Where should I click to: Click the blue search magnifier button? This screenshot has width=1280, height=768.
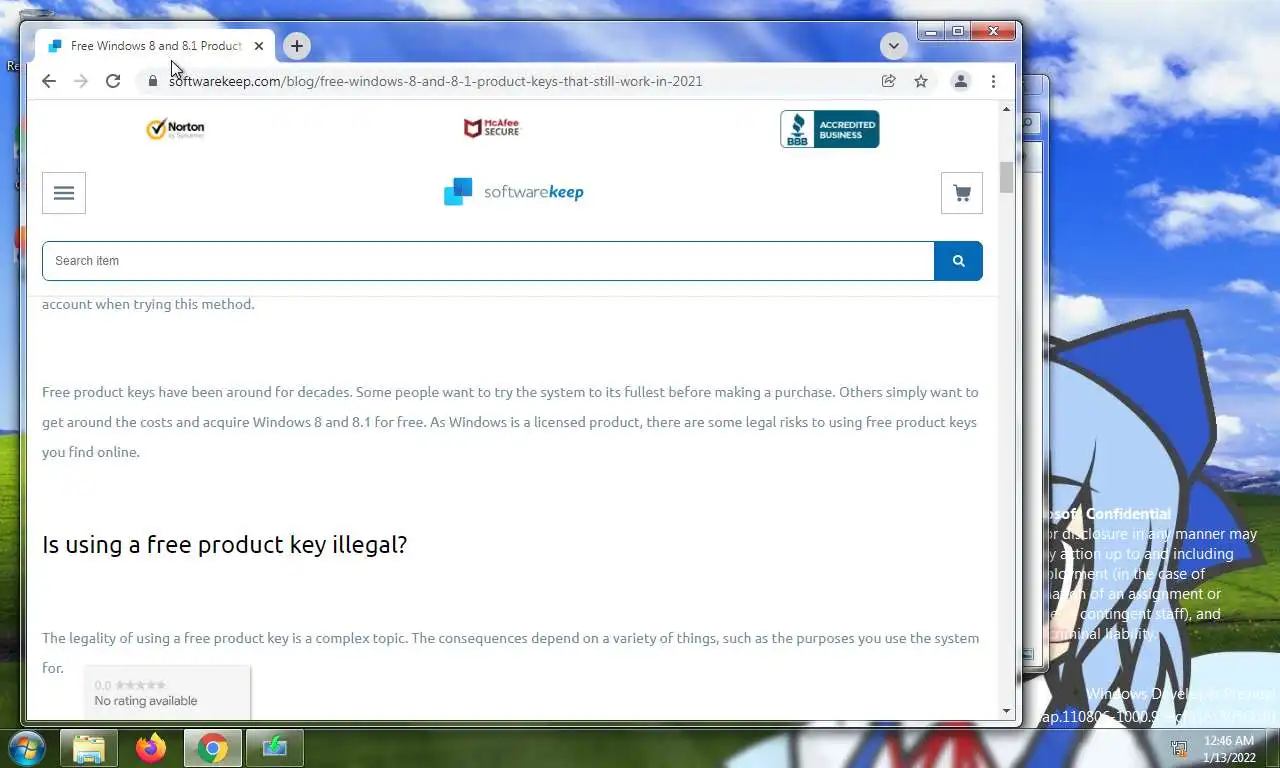958,261
